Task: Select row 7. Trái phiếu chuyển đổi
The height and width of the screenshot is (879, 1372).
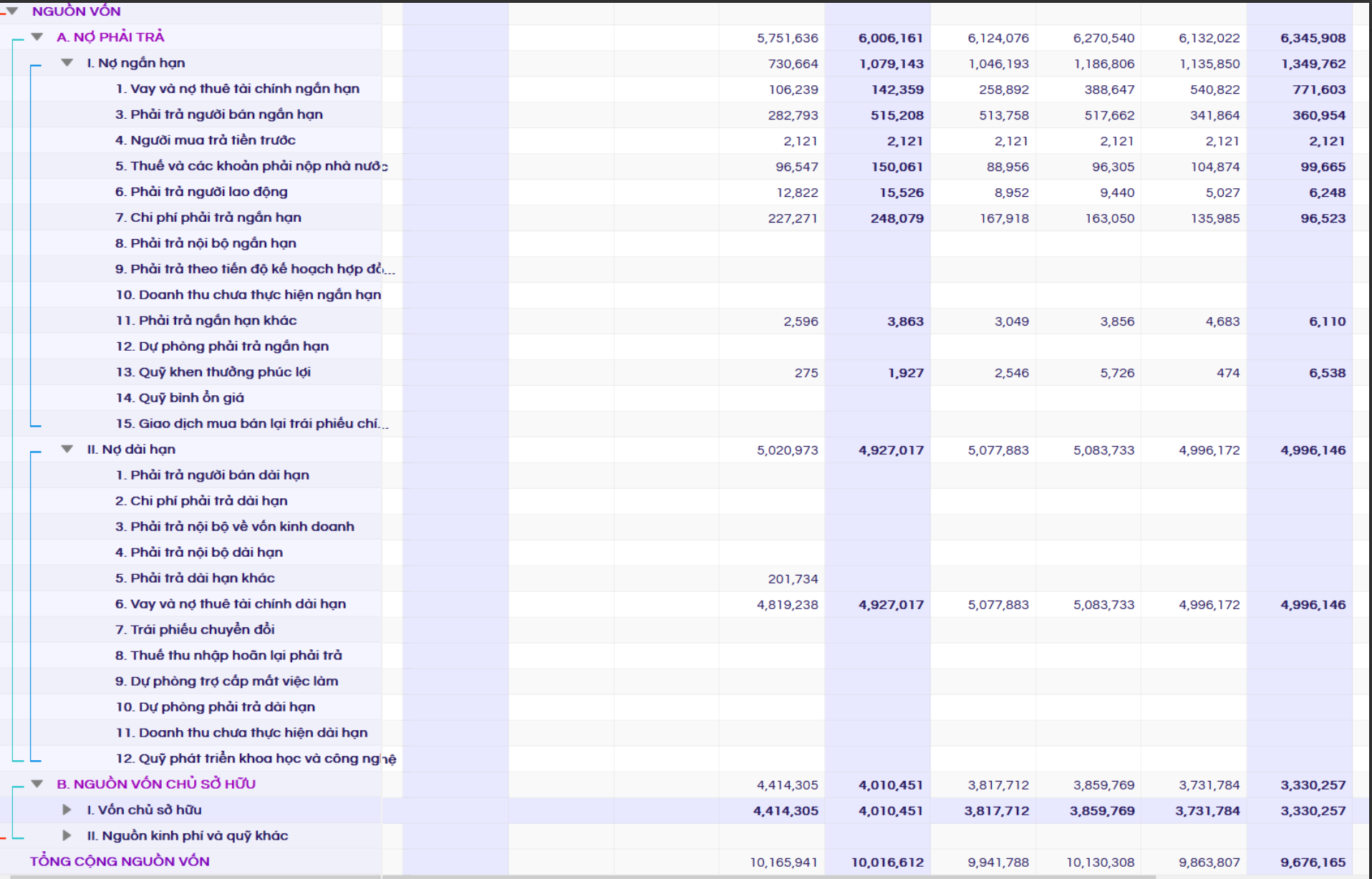Action: point(195,630)
